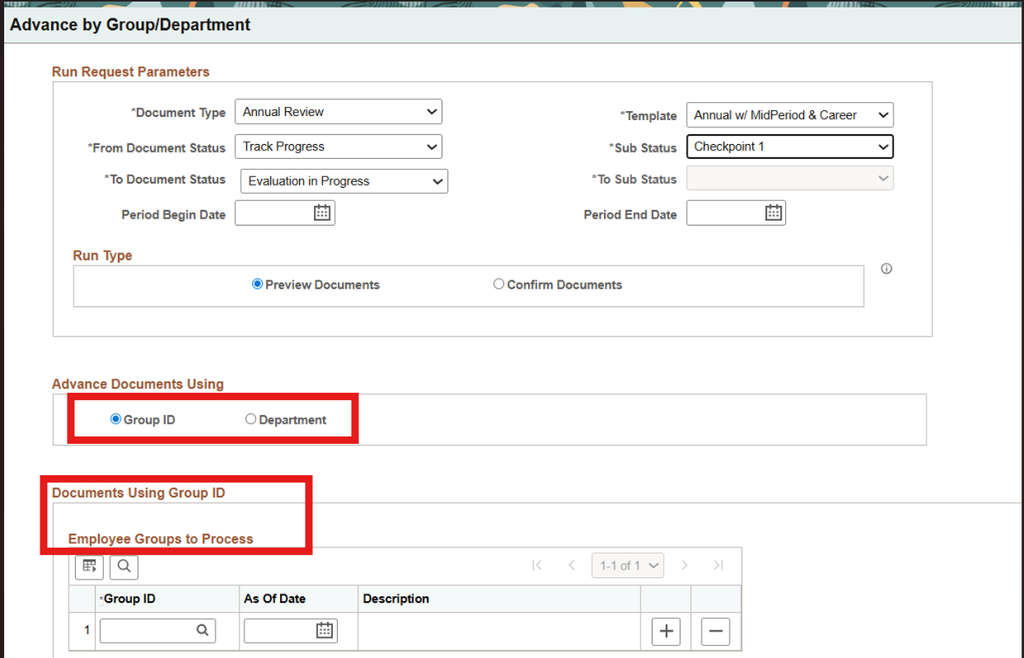
Task: Expand Sub Status Checkpoint 1 dropdown
Action: (790, 146)
